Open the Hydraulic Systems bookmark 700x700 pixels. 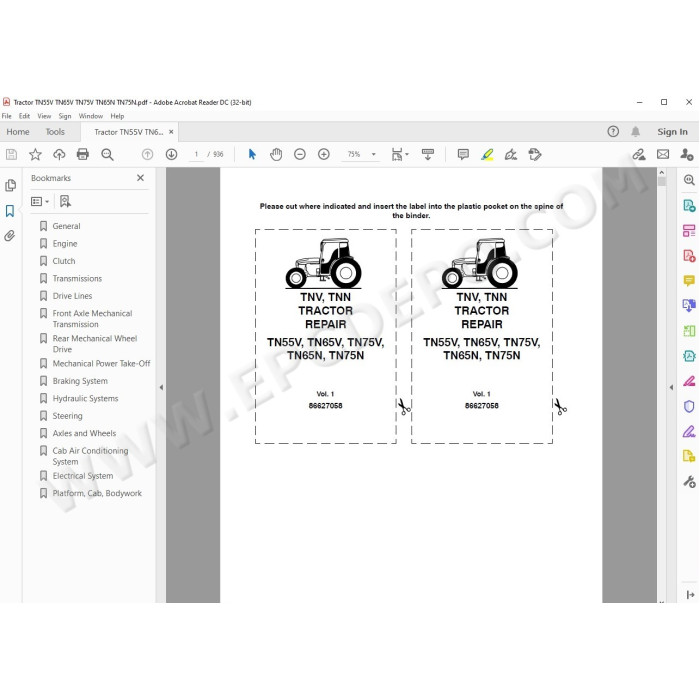point(85,398)
